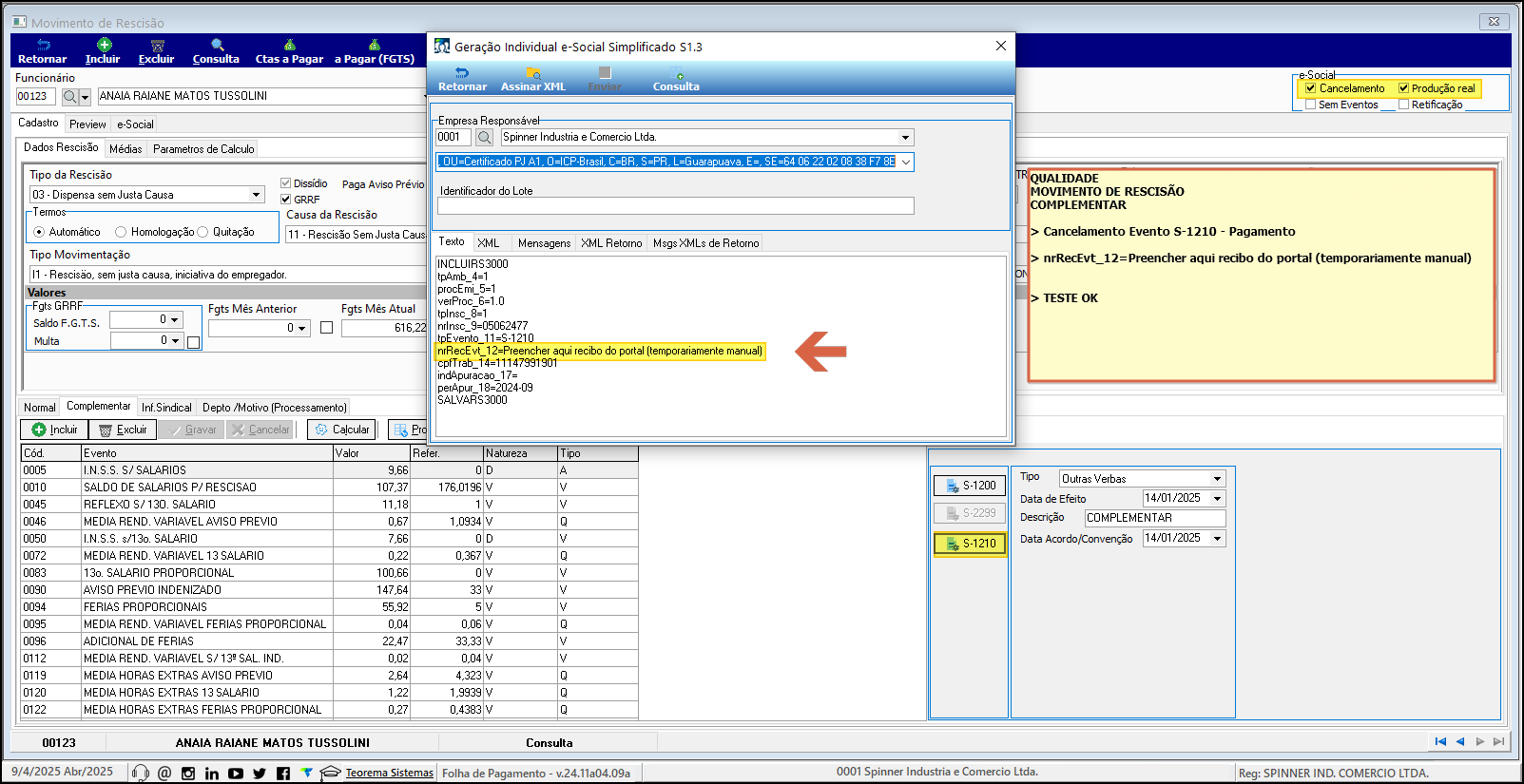Click the Descrição field containing COMPLEMENTAR
Image resolution: width=1524 pixels, height=784 pixels.
click(x=1155, y=518)
